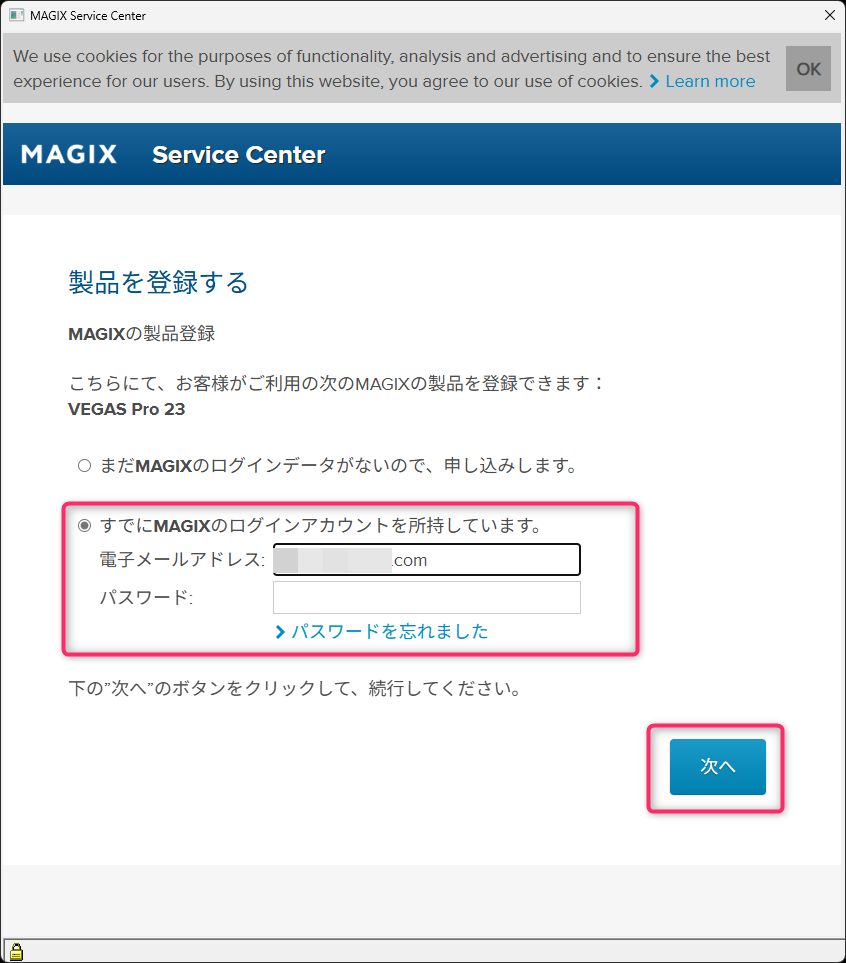Click the VEGAS Pro 23 product name
This screenshot has width=846, height=963.
(x=127, y=409)
